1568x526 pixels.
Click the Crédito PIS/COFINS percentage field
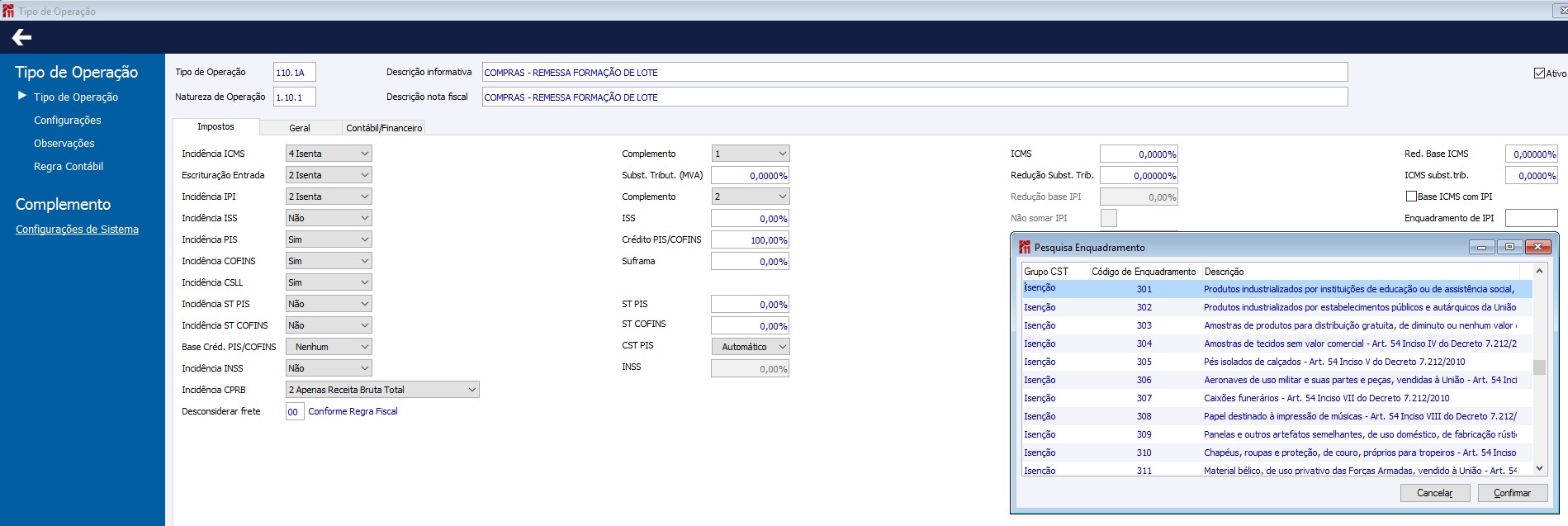(751, 239)
